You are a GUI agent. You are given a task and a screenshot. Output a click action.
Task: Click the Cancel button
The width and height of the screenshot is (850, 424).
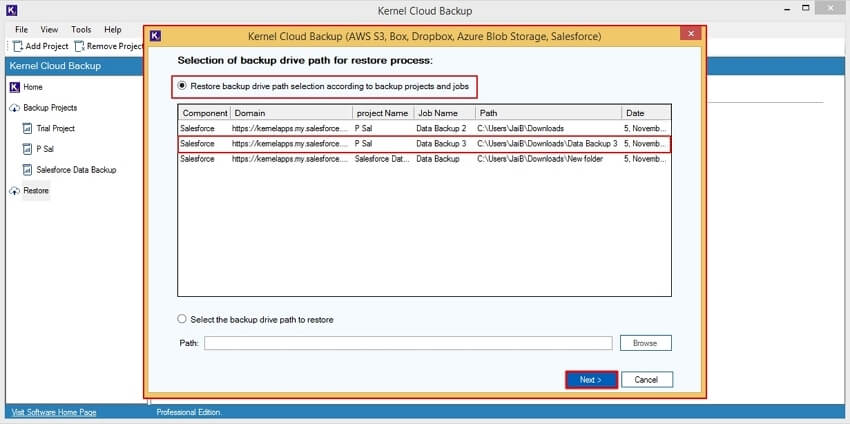(x=647, y=380)
